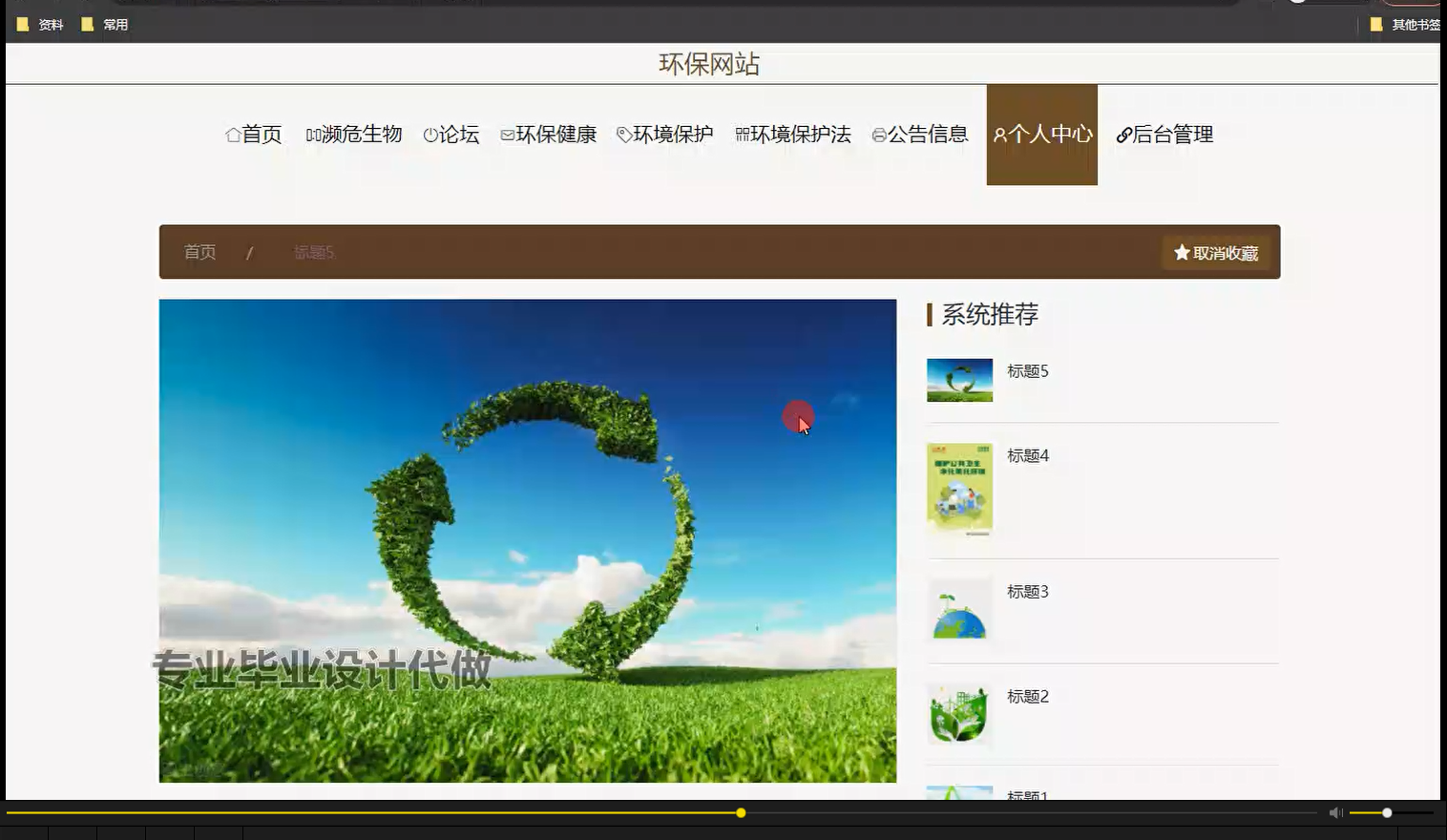1447x840 pixels.
Task: Click the 取消收藏 unfavorite button
Action: 1216,252
